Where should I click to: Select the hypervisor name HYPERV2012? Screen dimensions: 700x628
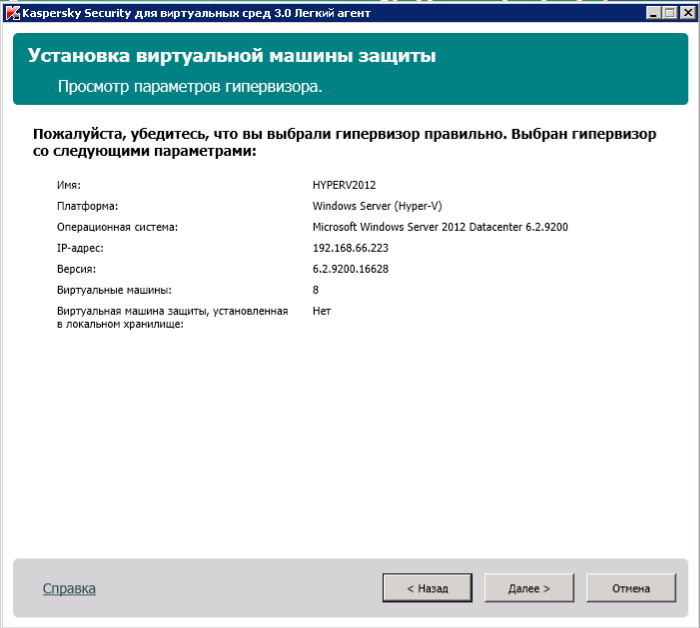click(x=344, y=185)
